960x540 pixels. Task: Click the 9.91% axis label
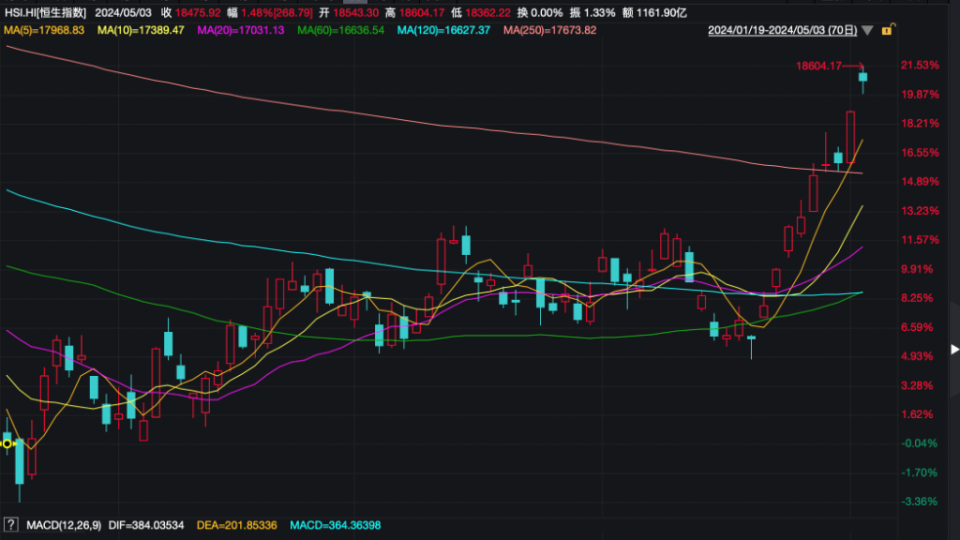point(917,269)
